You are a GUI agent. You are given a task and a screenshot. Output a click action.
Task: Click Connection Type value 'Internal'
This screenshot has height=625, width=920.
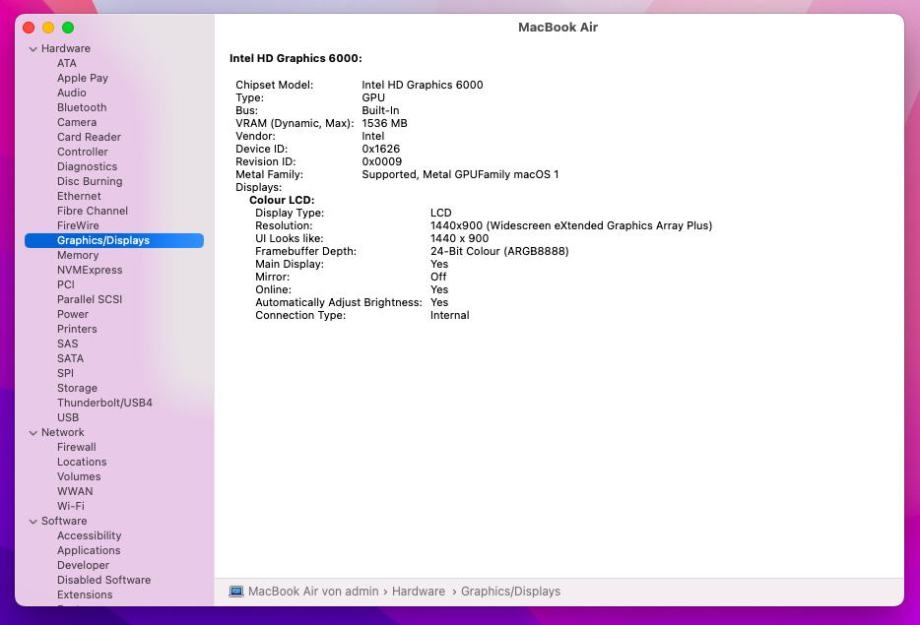click(449, 315)
